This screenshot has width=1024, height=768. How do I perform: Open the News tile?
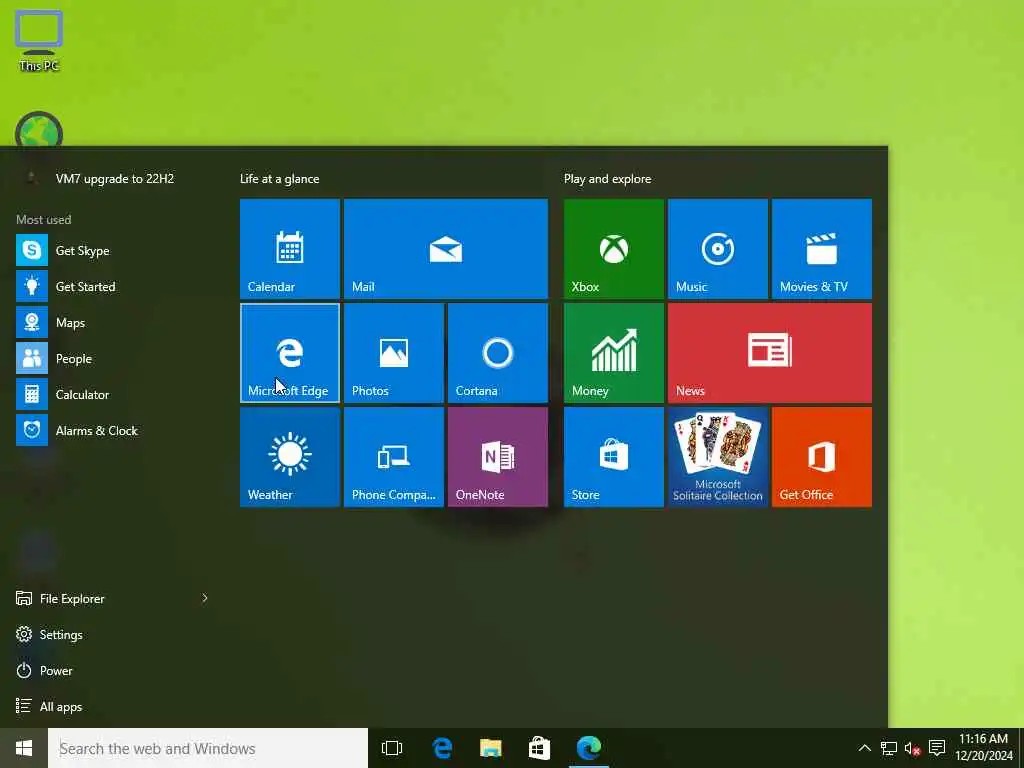point(769,353)
